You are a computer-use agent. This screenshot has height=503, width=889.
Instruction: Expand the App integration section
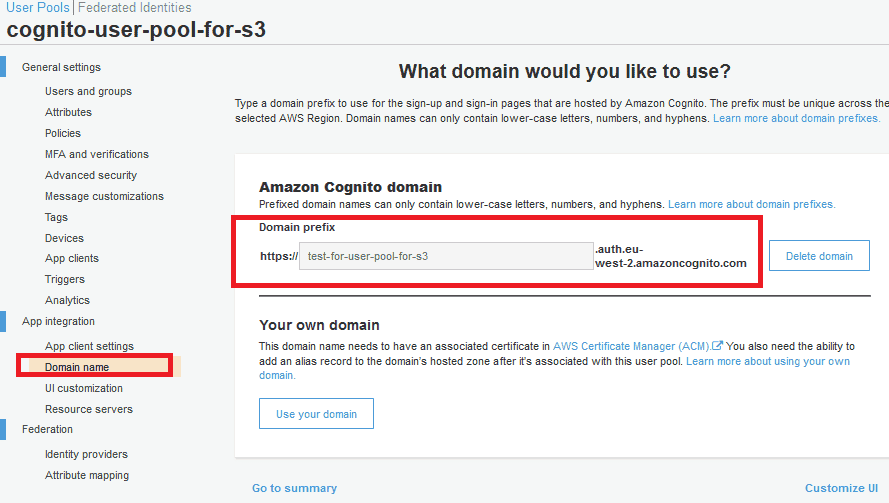click(x=58, y=322)
